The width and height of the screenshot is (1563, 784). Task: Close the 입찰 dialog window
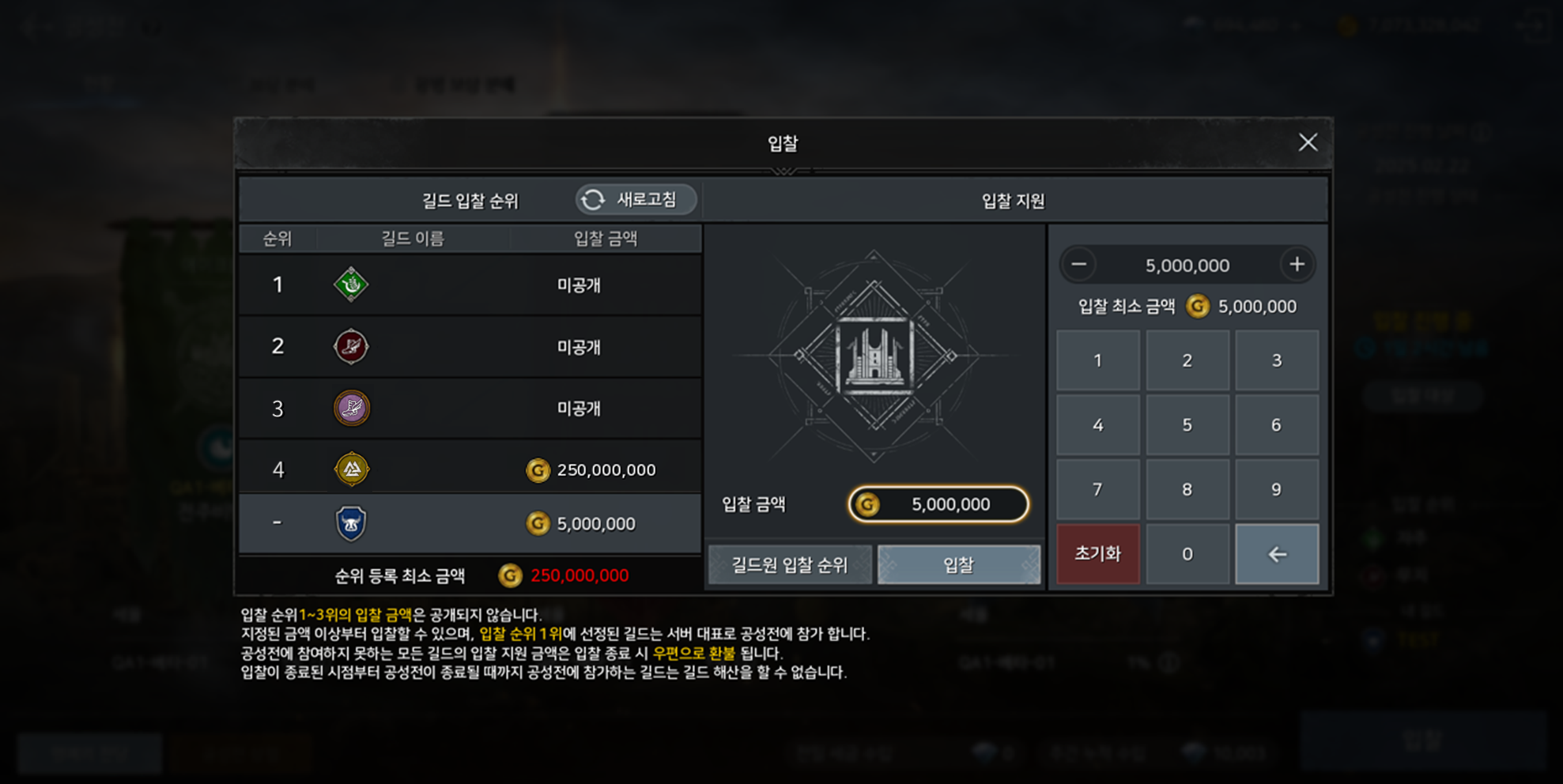pyautogui.click(x=1308, y=142)
